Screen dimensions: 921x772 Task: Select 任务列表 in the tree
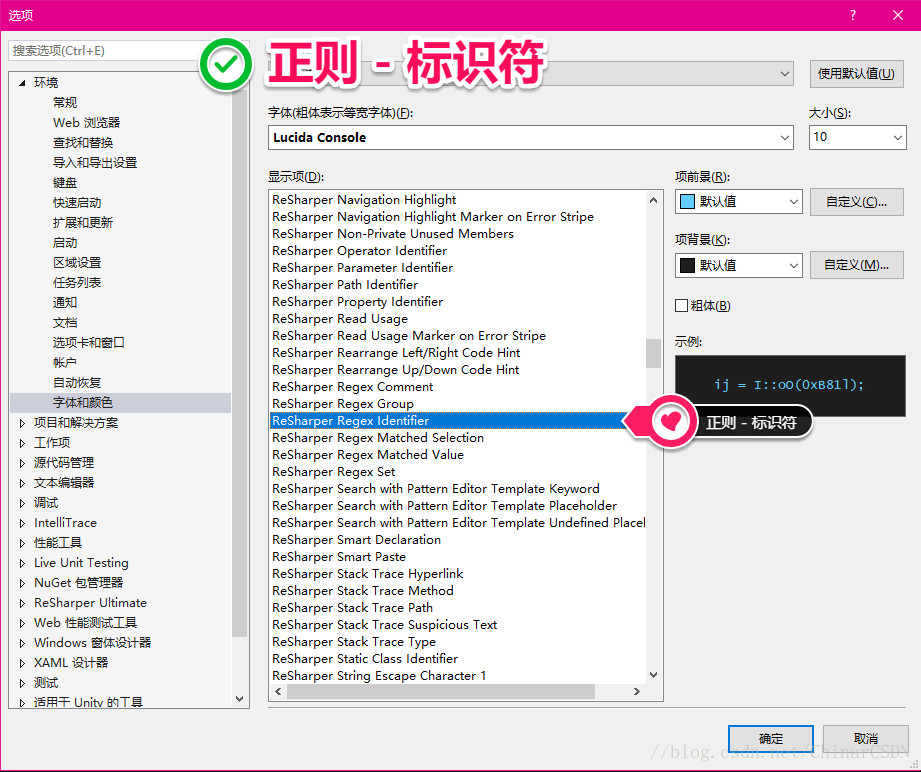pyautogui.click(x=77, y=282)
